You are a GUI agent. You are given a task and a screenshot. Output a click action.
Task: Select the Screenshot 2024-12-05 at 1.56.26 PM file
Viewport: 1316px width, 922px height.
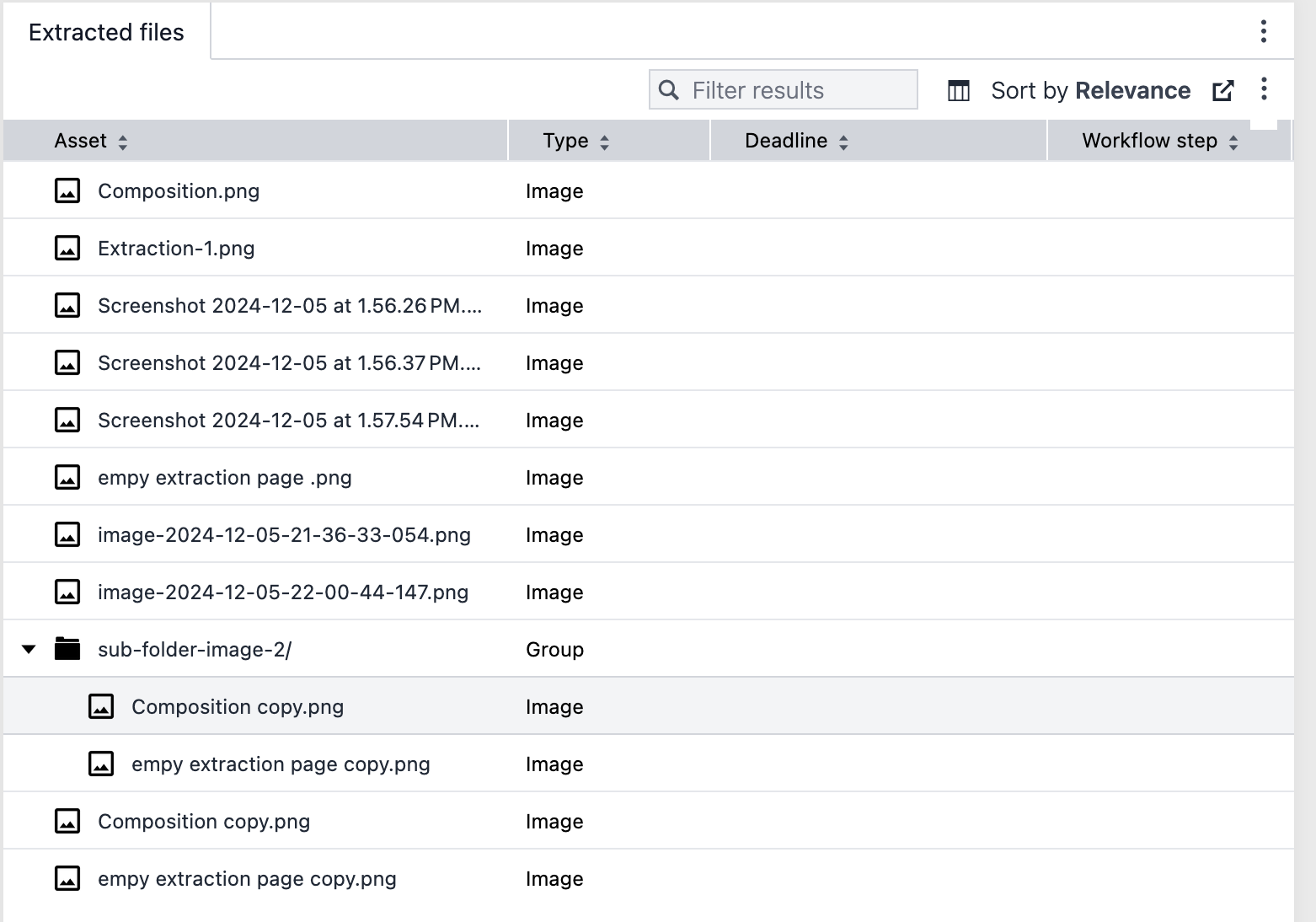(291, 305)
